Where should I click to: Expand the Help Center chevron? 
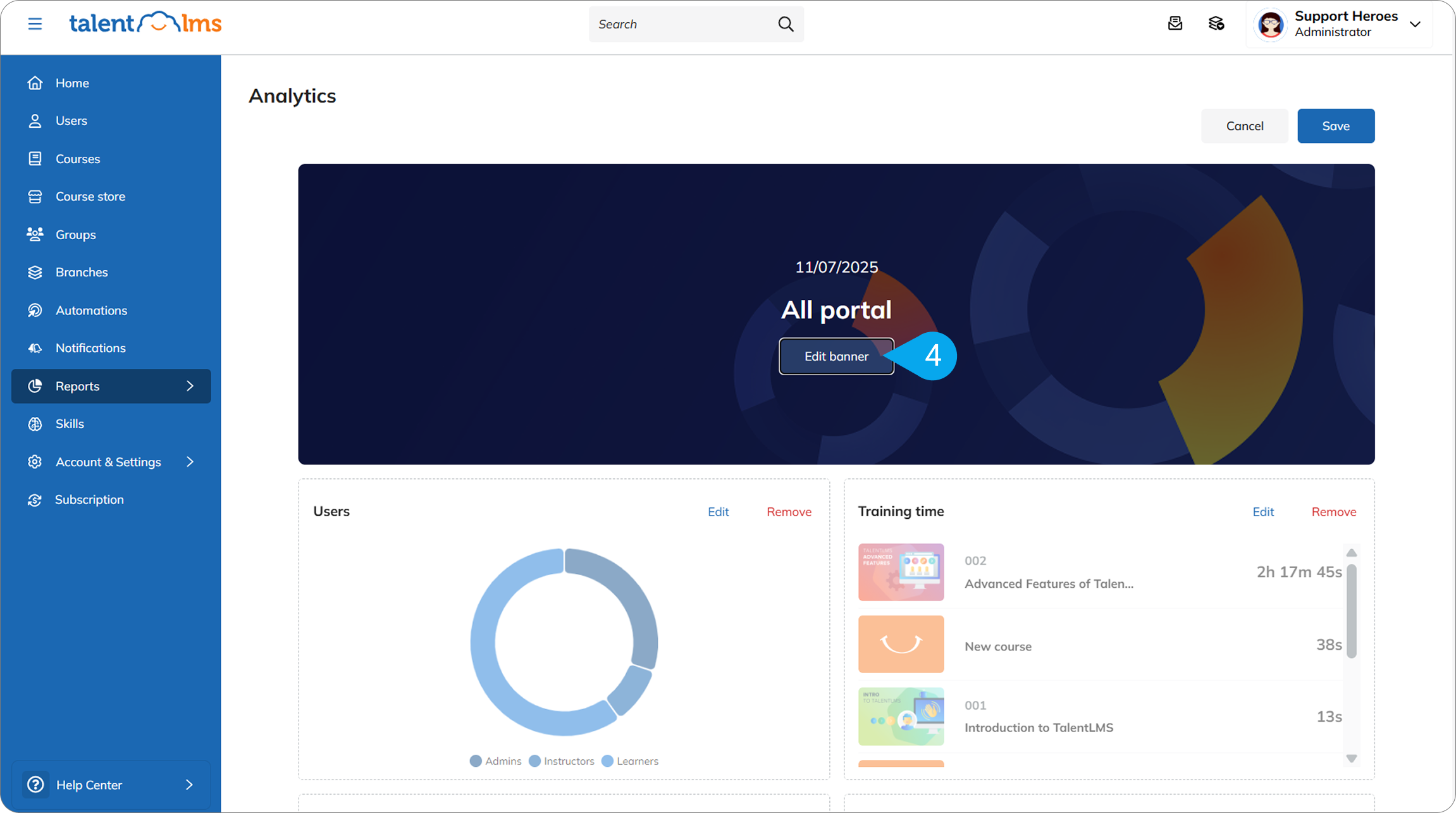tap(189, 785)
